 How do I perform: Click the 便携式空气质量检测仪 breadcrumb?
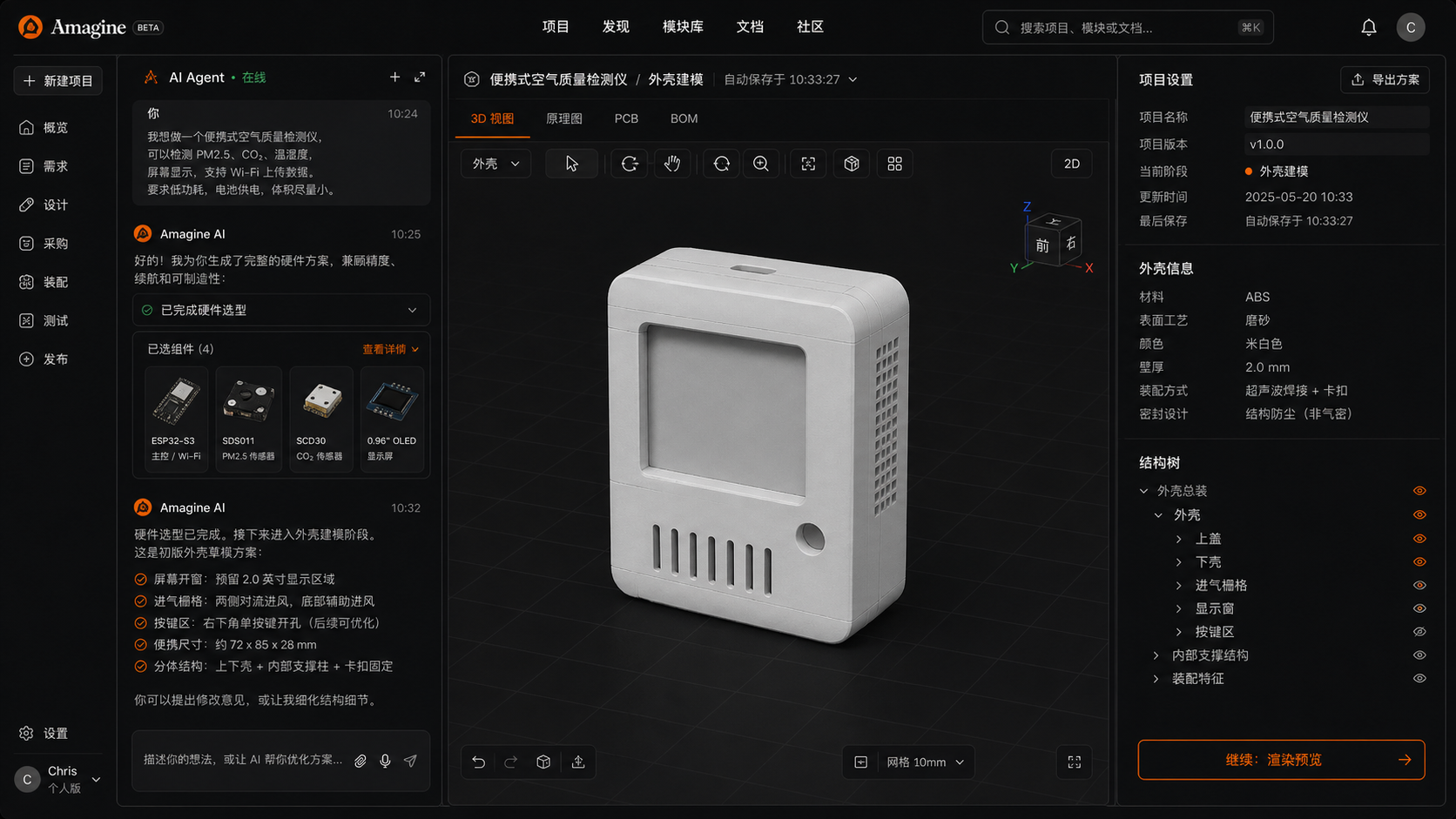coord(558,79)
